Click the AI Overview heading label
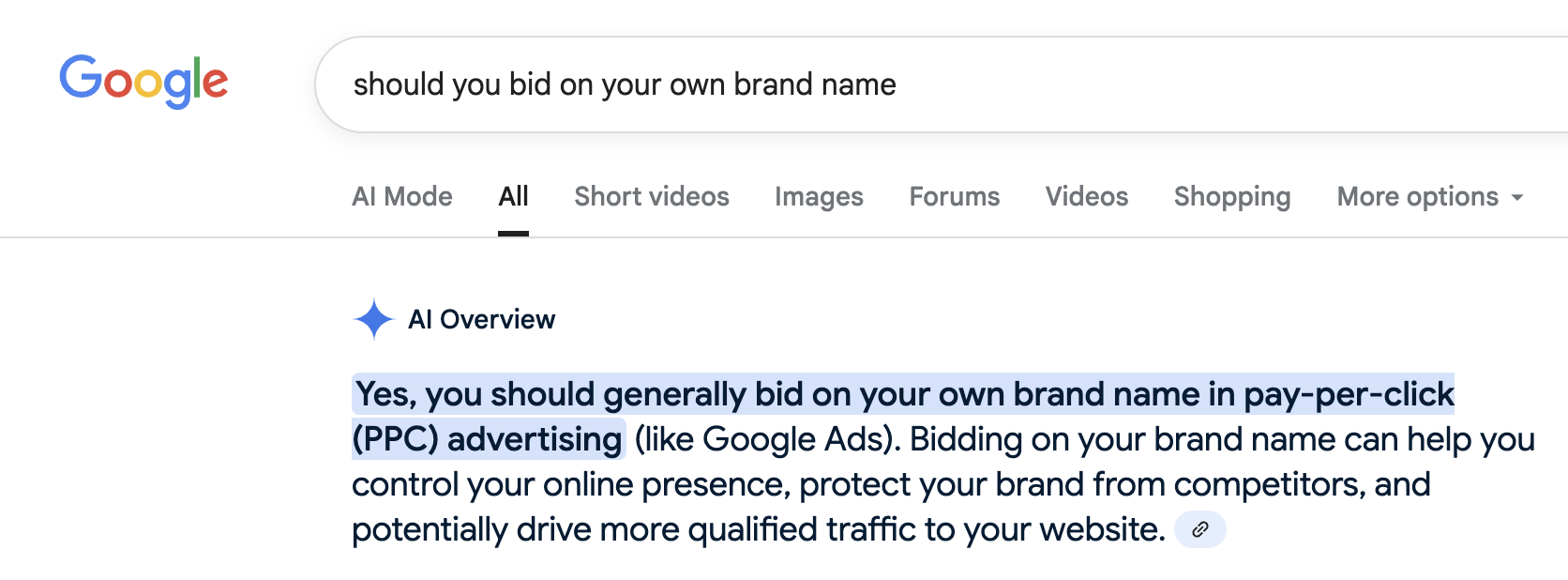 click(x=481, y=319)
